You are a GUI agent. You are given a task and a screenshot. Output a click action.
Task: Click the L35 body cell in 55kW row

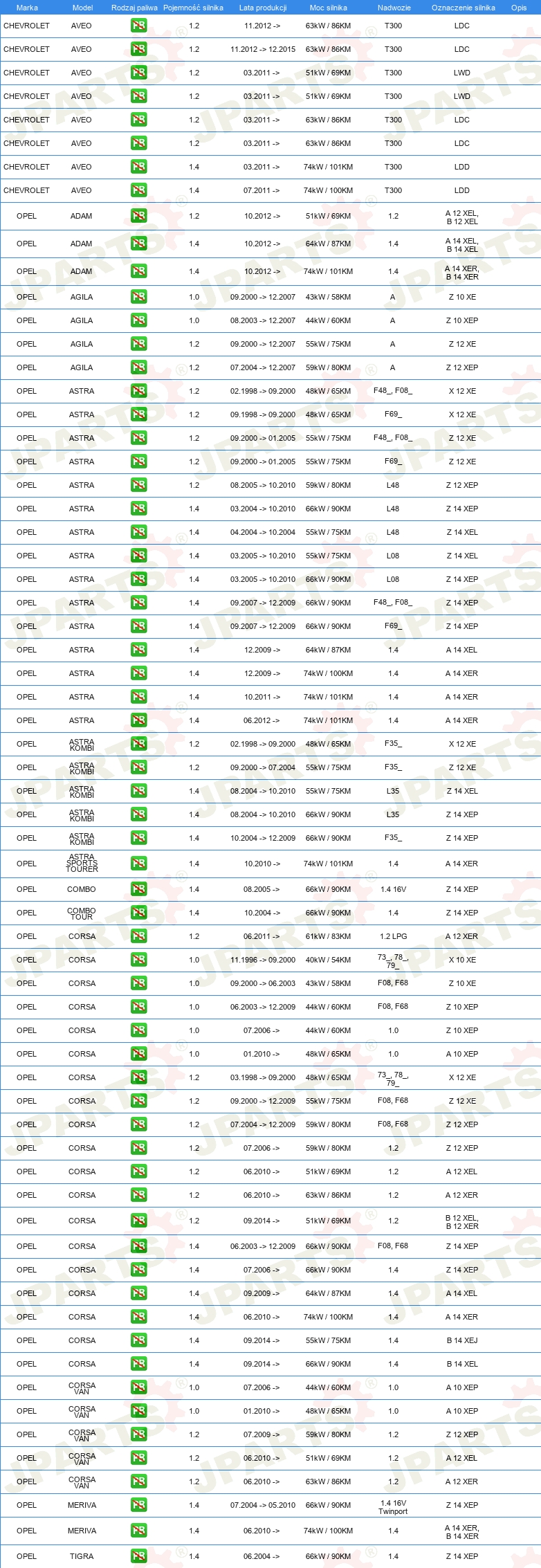pyautogui.click(x=393, y=791)
